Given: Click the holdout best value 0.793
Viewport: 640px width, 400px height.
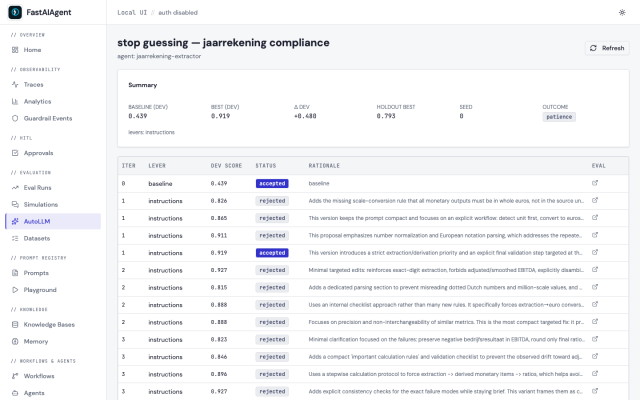Looking at the screenshot, I should click(x=386, y=116).
